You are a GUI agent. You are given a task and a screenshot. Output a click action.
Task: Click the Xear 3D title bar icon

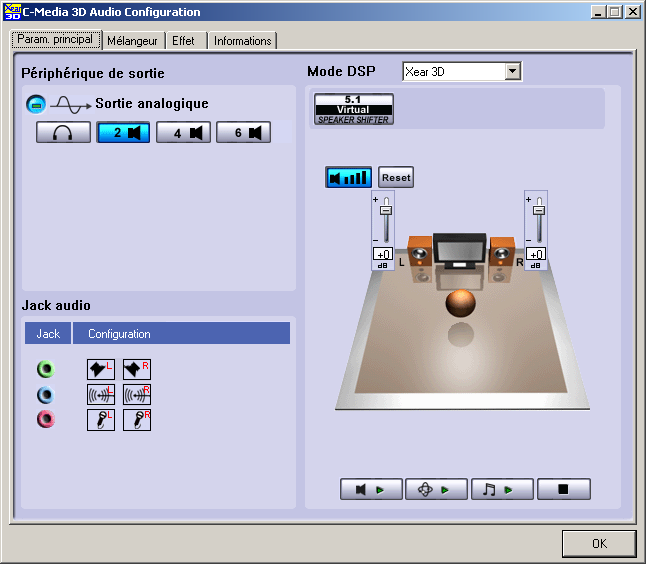click(x=12, y=12)
